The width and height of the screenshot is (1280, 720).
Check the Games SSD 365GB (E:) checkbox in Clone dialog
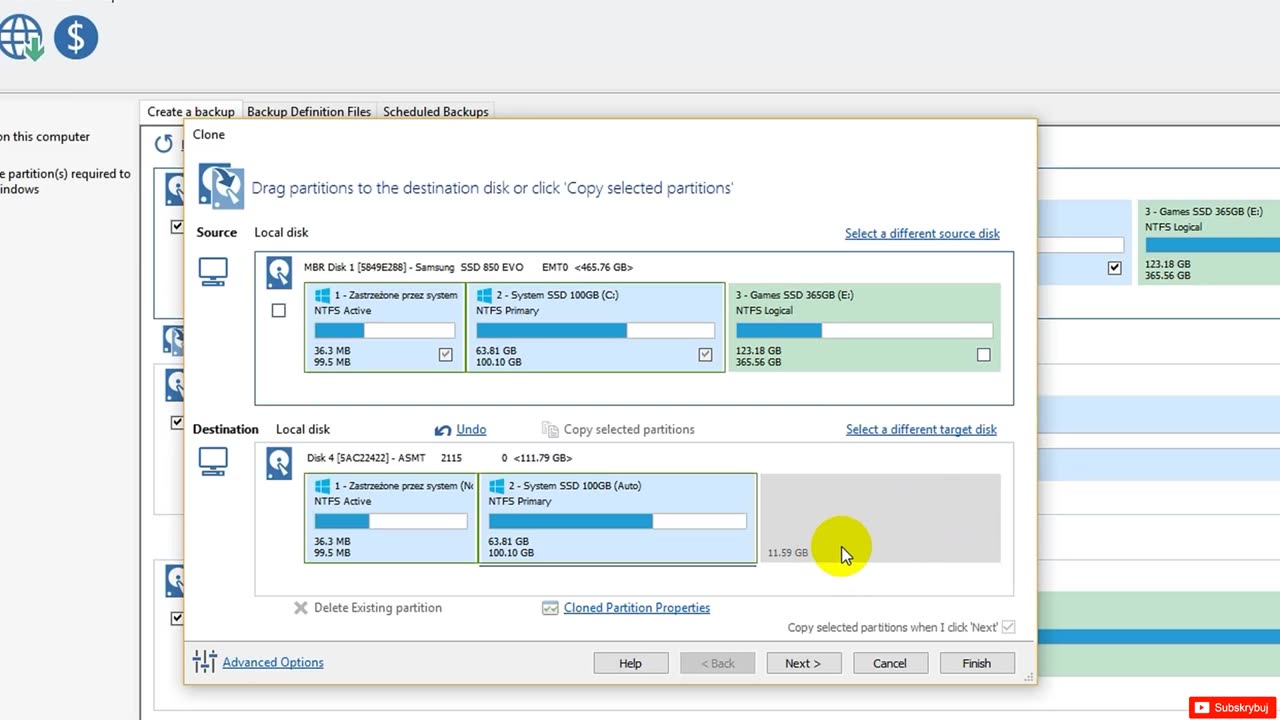tap(984, 354)
